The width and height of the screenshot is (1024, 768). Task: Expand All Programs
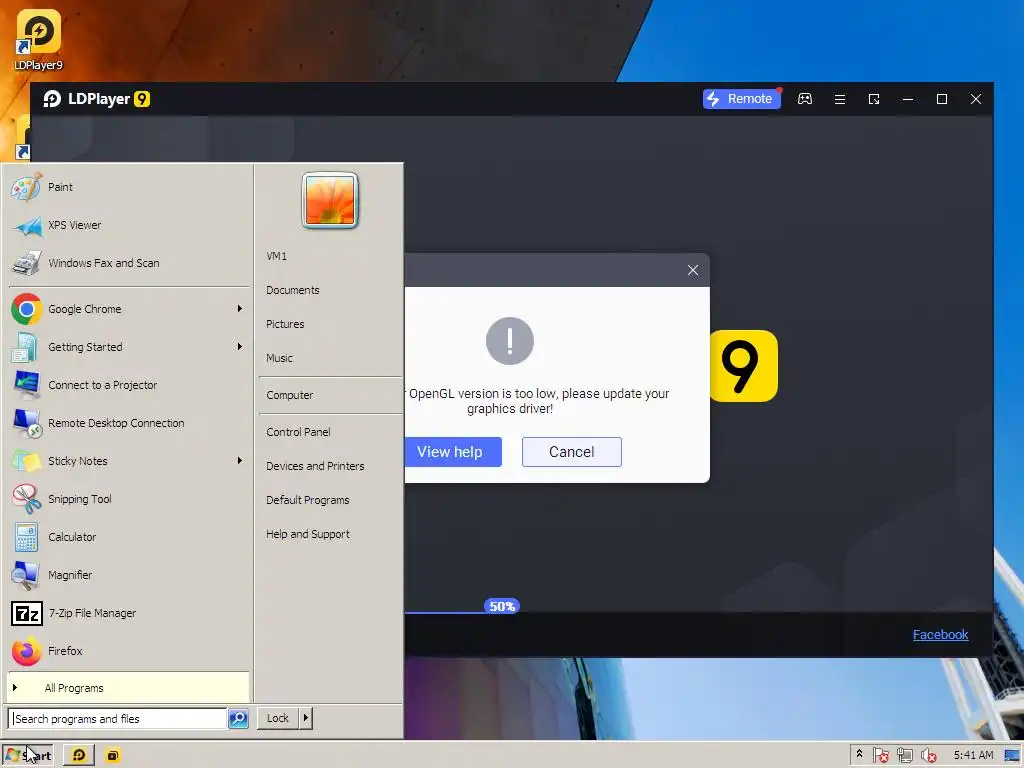(x=128, y=688)
